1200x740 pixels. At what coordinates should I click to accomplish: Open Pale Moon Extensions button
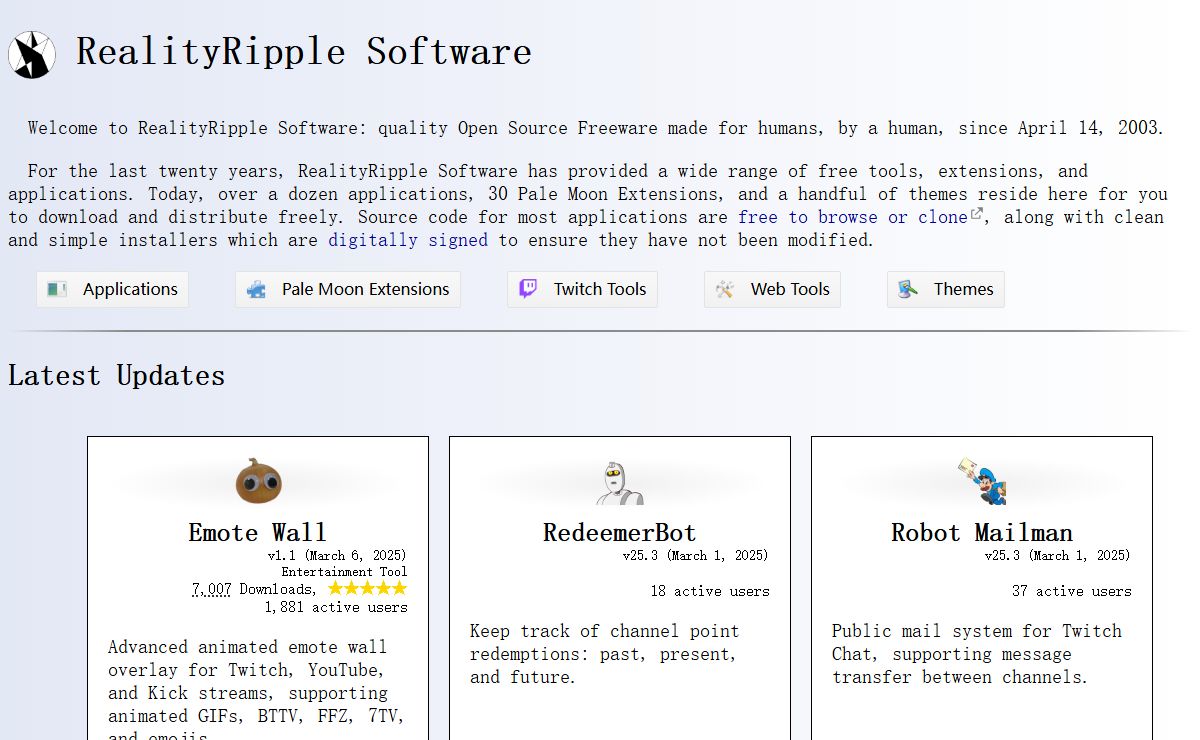coord(348,289)
